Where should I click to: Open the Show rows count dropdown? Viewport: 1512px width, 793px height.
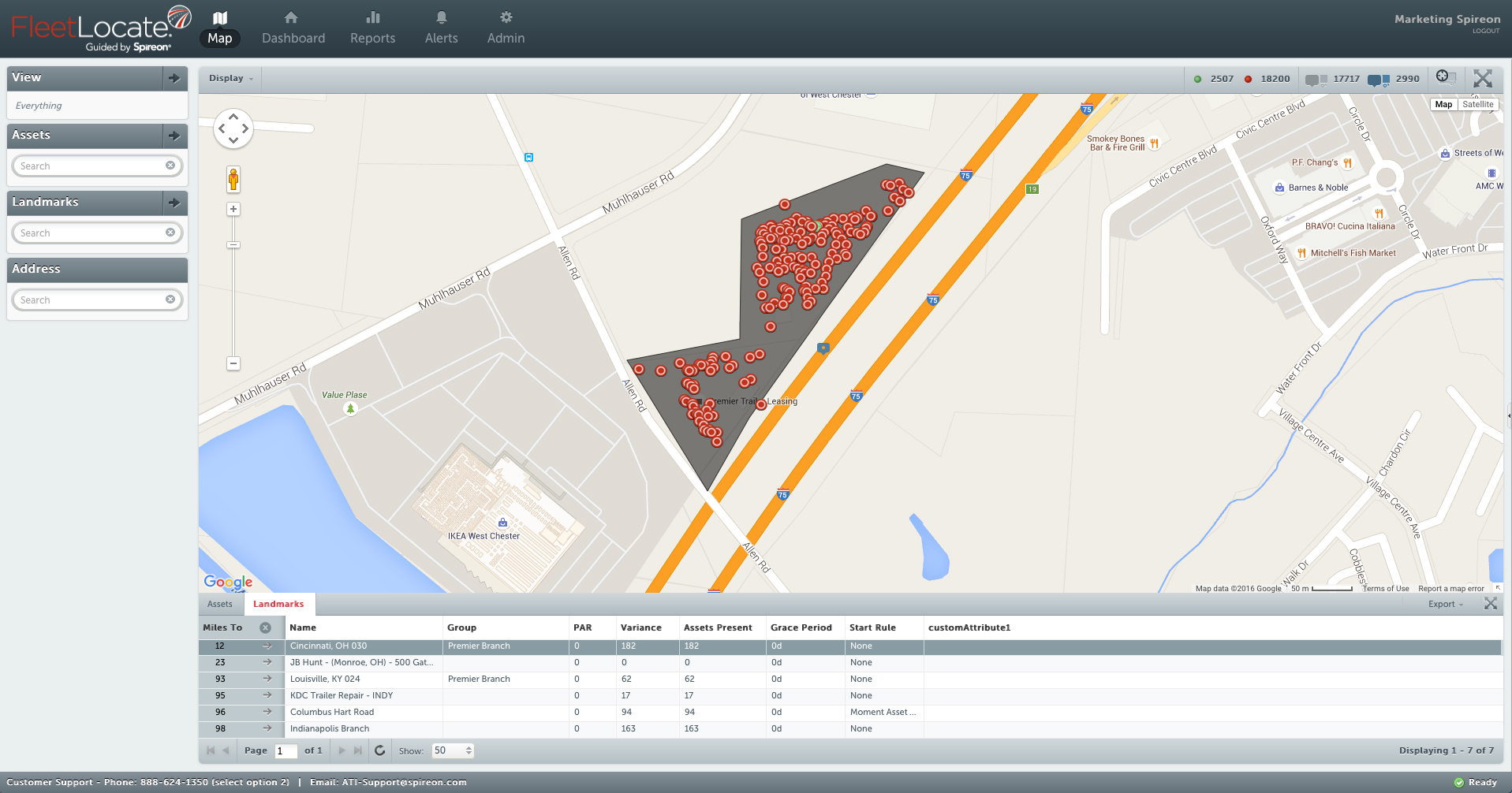coord(453,751)
